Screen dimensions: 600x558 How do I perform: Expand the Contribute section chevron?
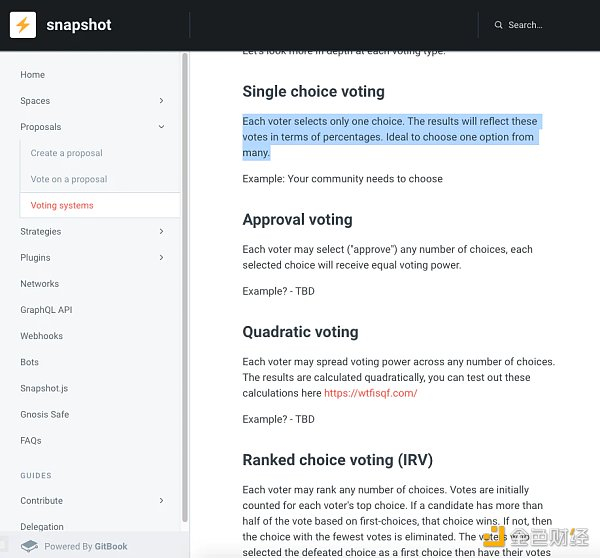(x=162, y=500)
